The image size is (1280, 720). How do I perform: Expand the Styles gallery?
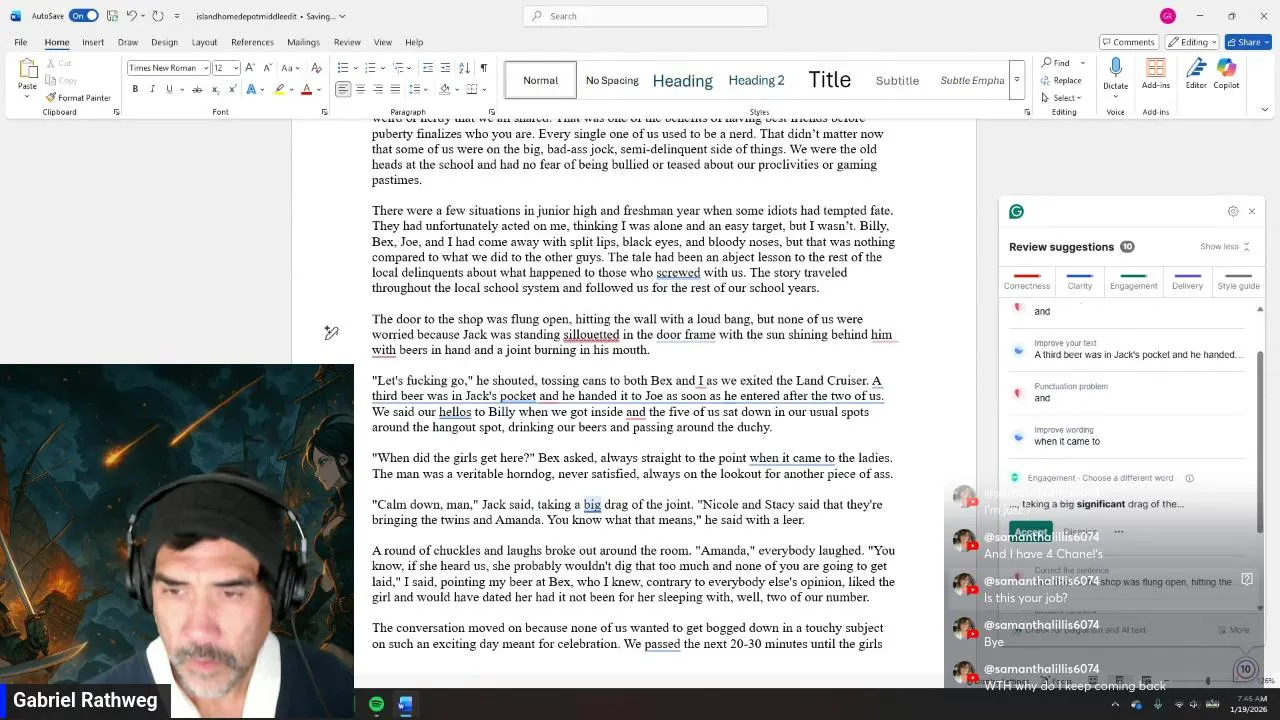coord(1017,80)
